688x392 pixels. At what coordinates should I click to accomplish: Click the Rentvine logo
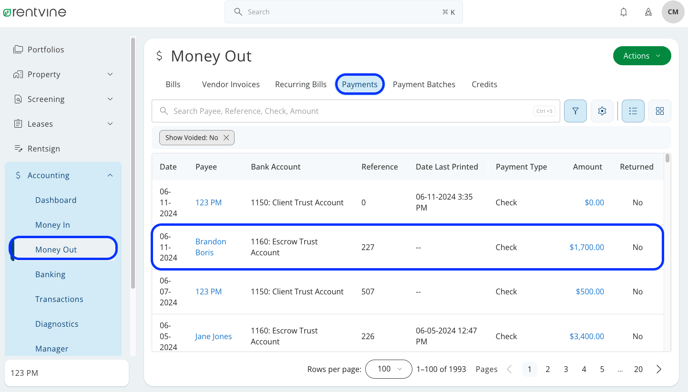[34, 12]
